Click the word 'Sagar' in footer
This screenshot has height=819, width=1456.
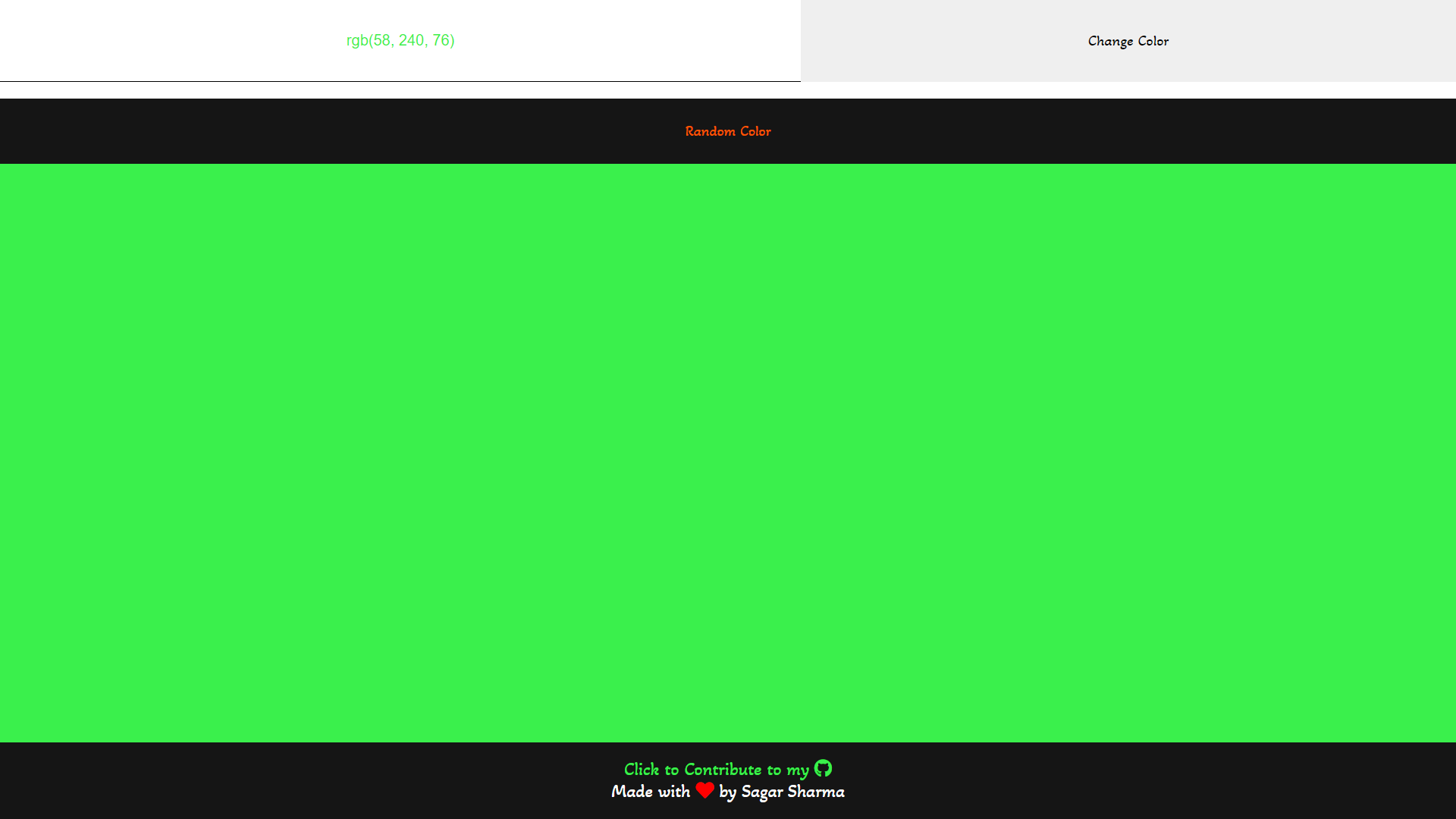(761, 792)
